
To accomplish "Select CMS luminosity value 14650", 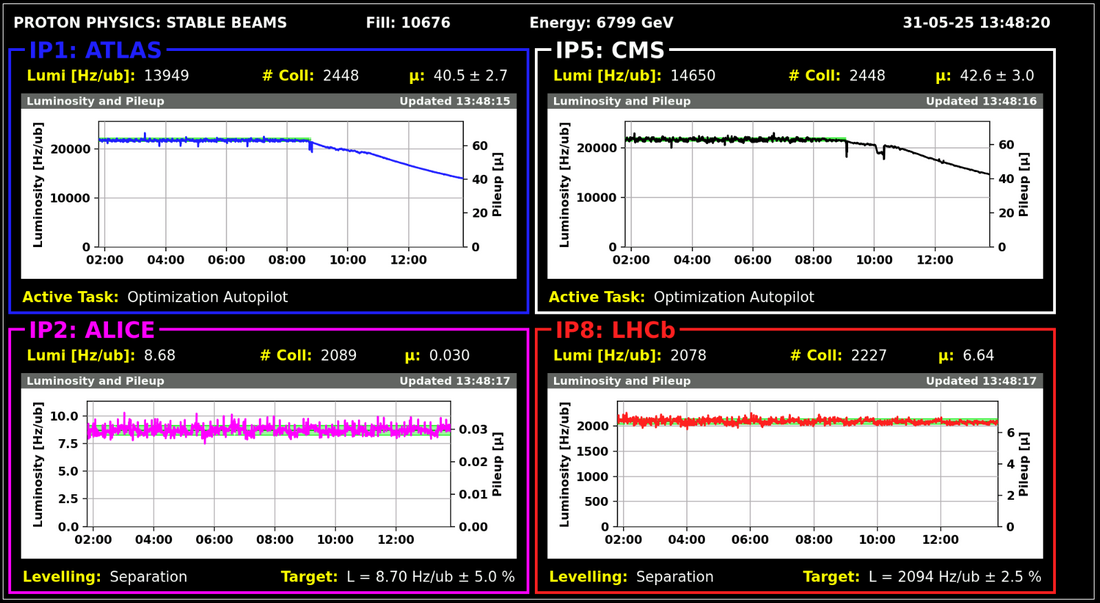I will 693,76.
